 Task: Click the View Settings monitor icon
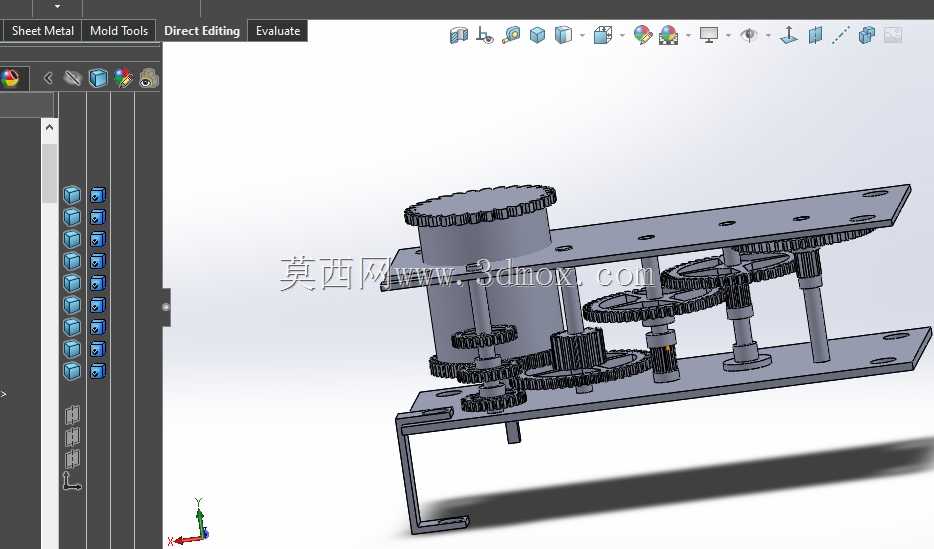pos(709,35)
